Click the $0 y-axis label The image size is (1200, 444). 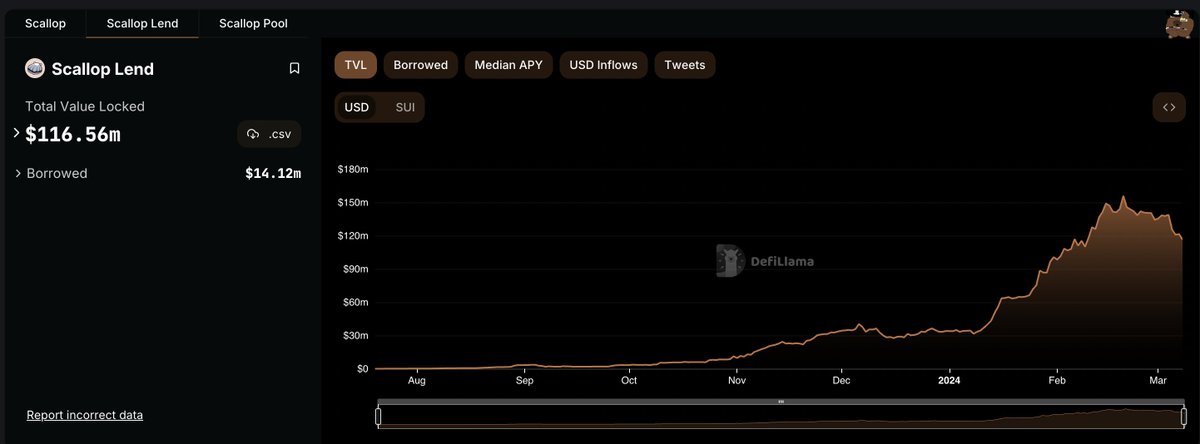361,369
